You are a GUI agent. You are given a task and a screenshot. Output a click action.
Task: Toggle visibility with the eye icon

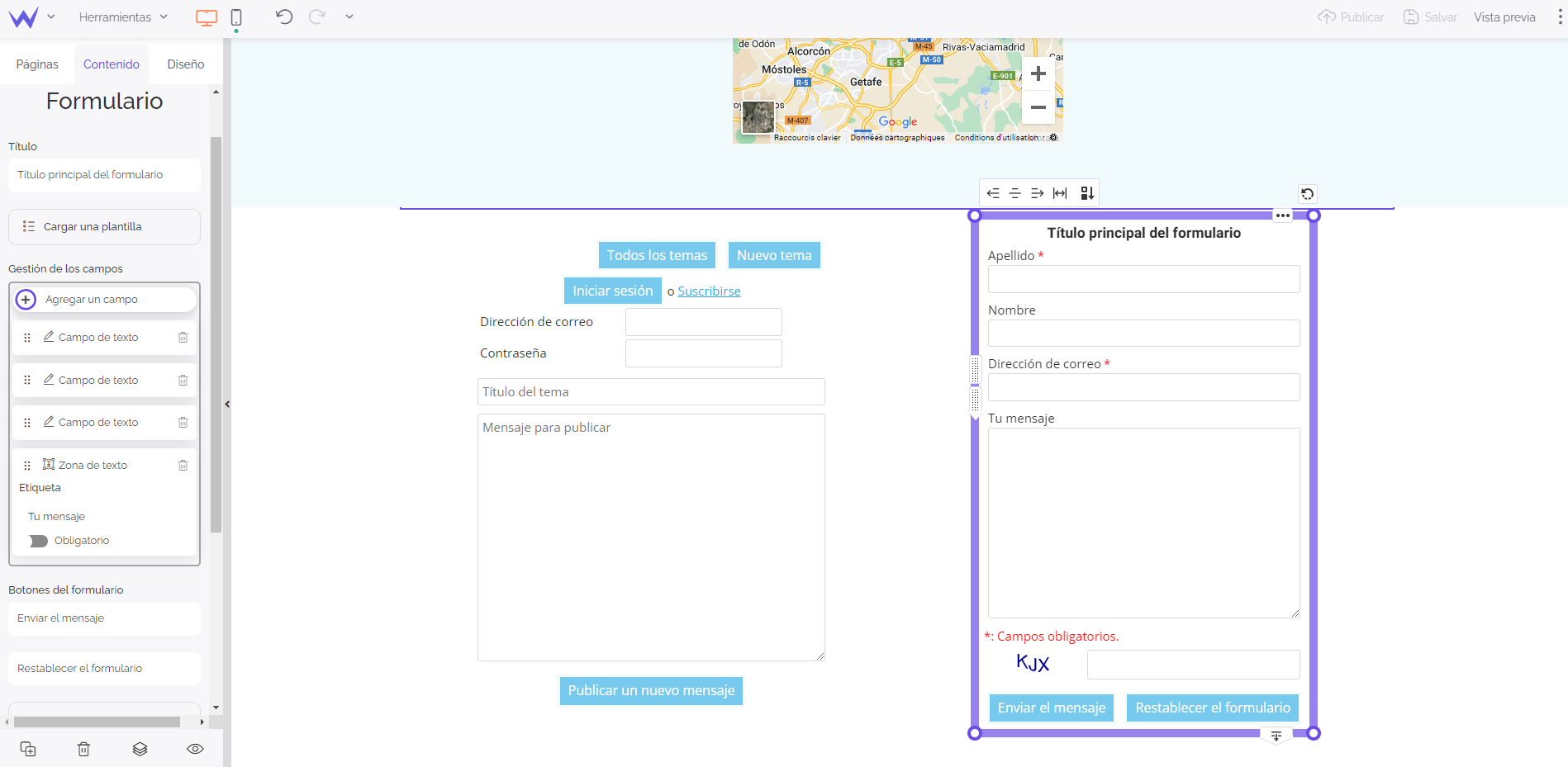tap(195, 749)
